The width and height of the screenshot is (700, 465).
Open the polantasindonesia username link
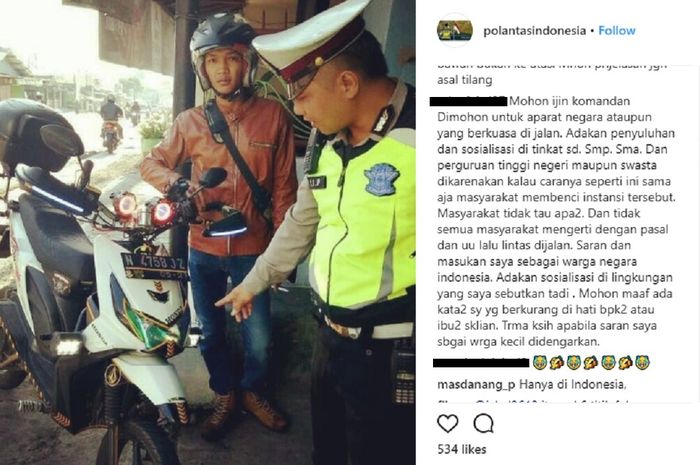pyautogui.click(x=534, y=31)
